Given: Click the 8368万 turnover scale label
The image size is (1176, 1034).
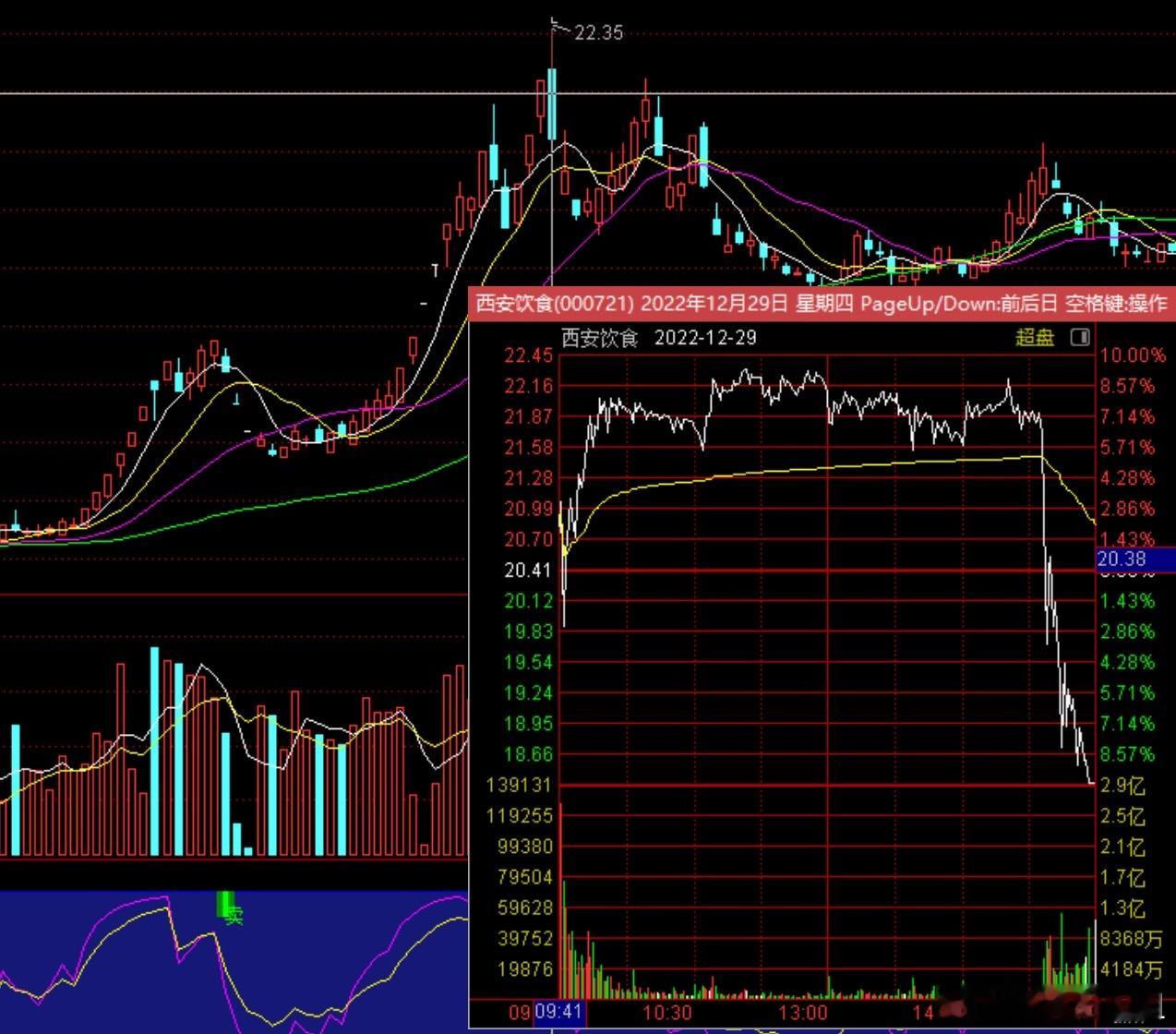Looking at the screenshot, I should (x=1132, y=939).
